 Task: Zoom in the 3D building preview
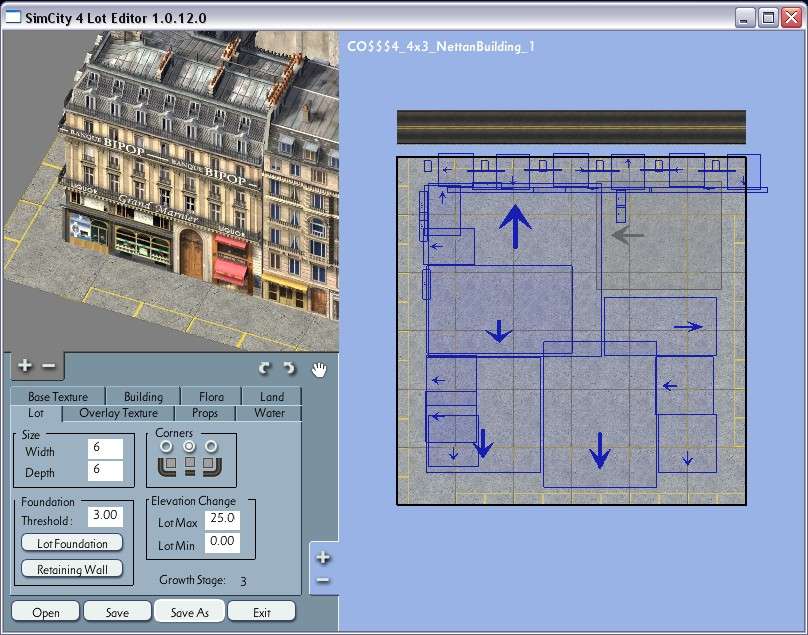click(x=24, y=365)
